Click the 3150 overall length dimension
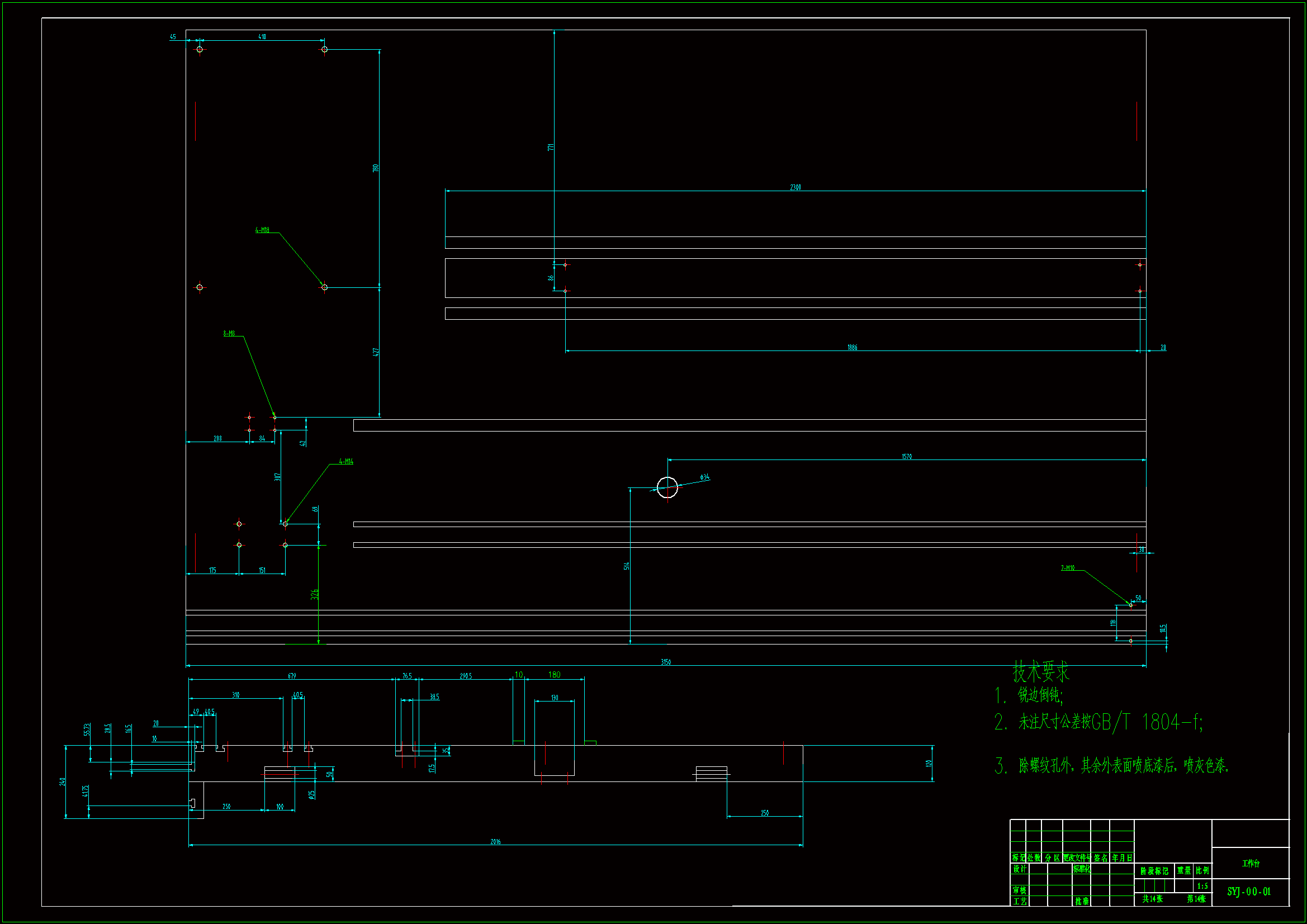Screen dimensions: 1307x924 click(665, 661)
